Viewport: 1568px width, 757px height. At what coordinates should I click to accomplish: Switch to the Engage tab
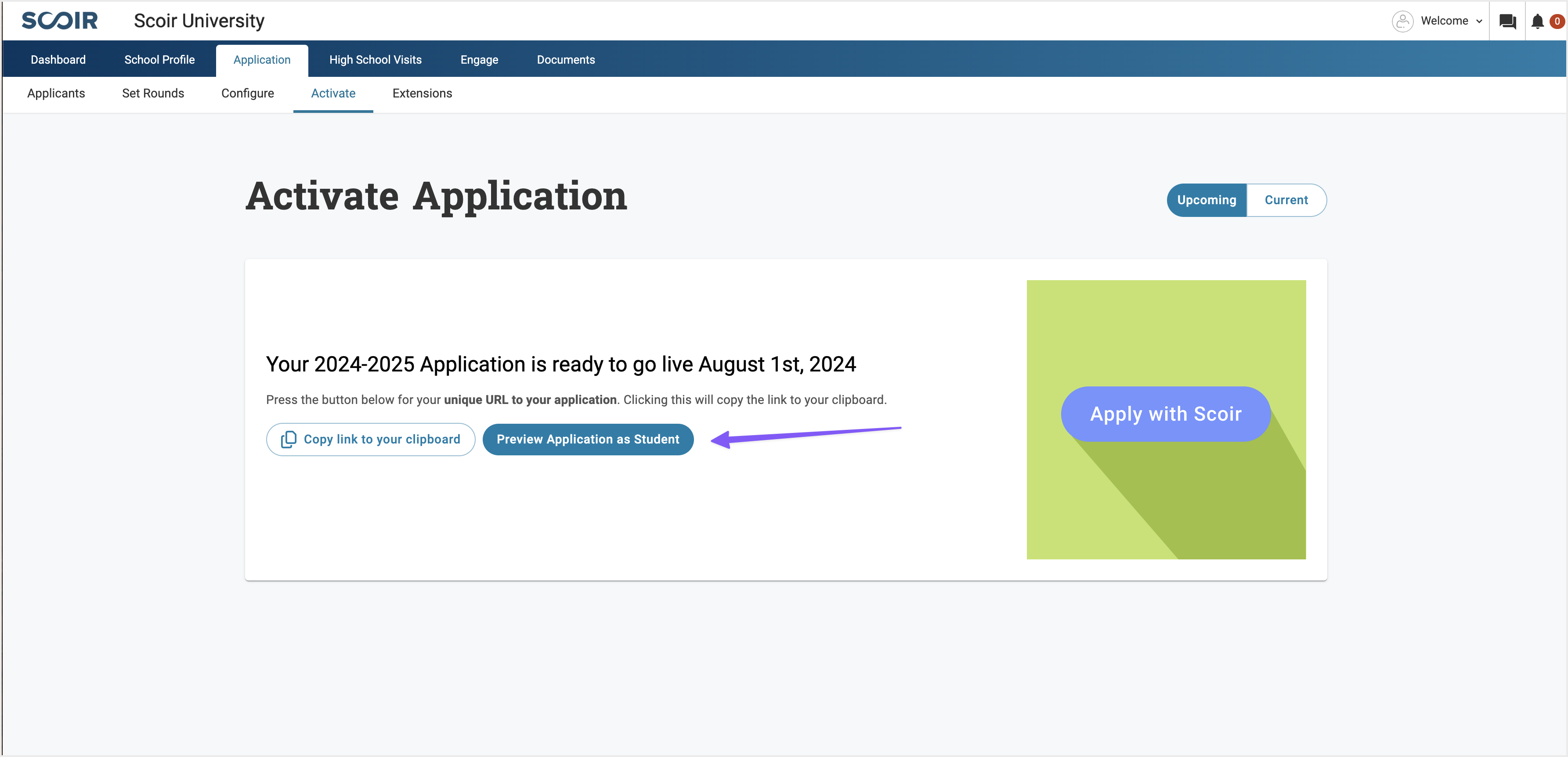click(x=479, y=60)
